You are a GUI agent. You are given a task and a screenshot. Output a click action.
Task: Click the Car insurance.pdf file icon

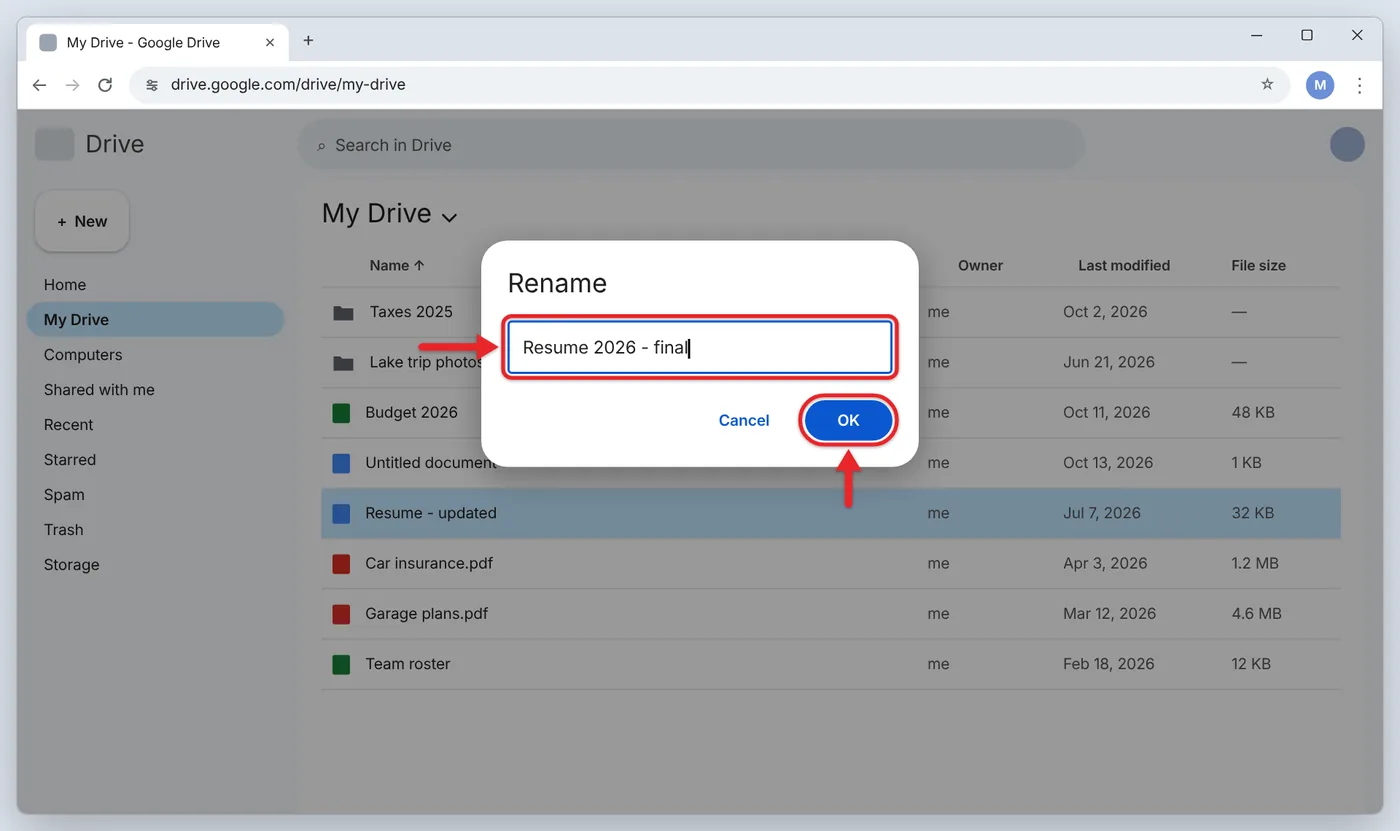(341, 564)
